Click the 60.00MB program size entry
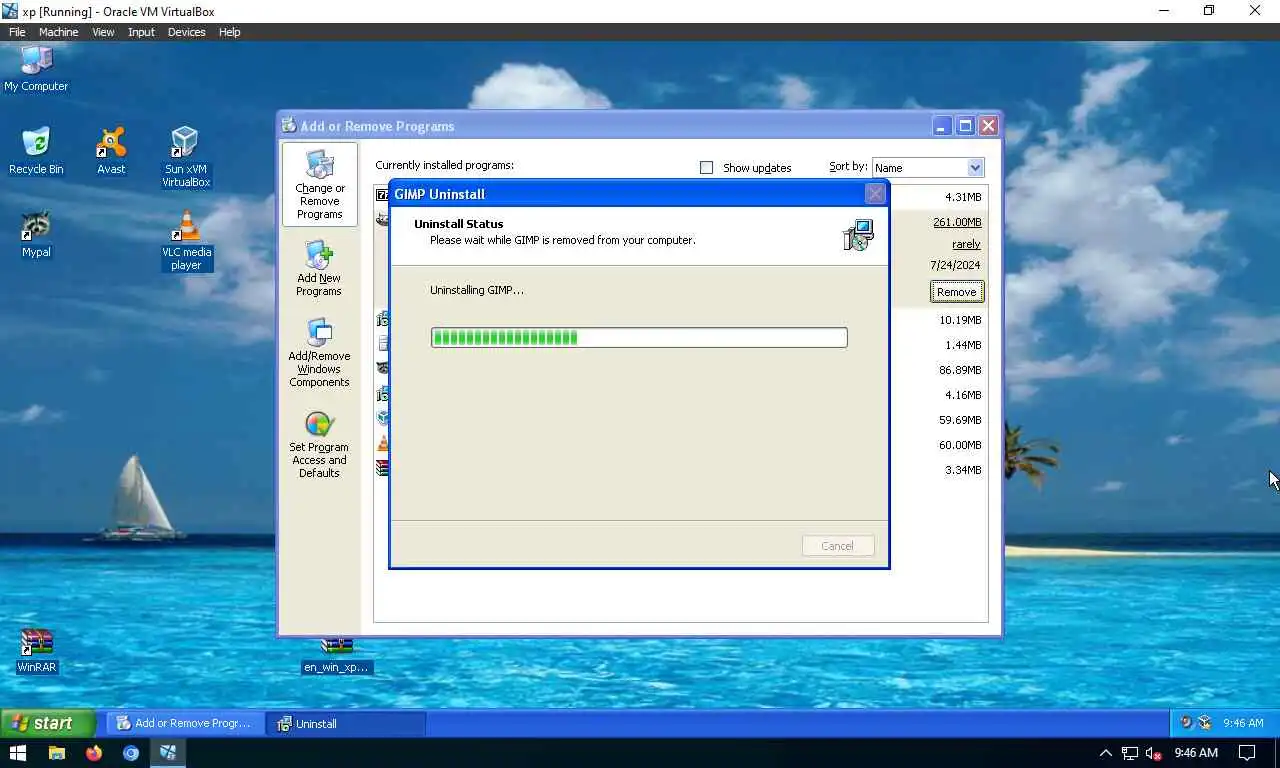1280x768 pixels. click(960, 445)
